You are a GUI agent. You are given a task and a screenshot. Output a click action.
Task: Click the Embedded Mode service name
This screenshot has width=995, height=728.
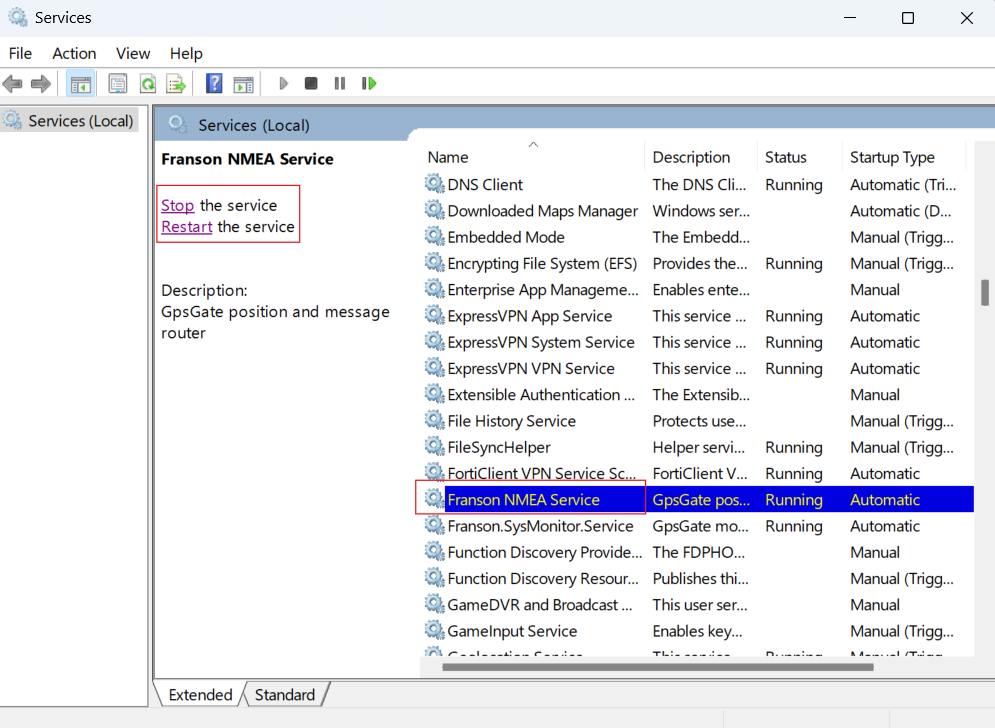506,237
